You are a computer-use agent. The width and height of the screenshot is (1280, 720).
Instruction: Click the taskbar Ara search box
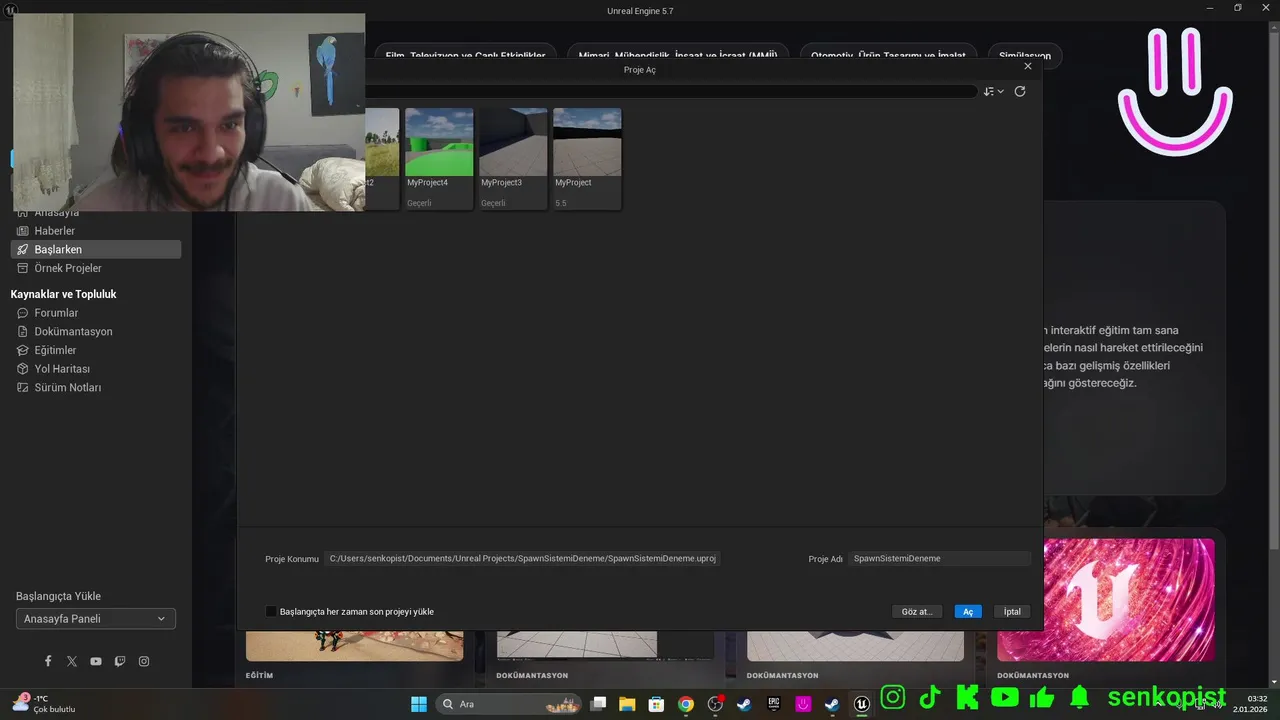point(510,704)
